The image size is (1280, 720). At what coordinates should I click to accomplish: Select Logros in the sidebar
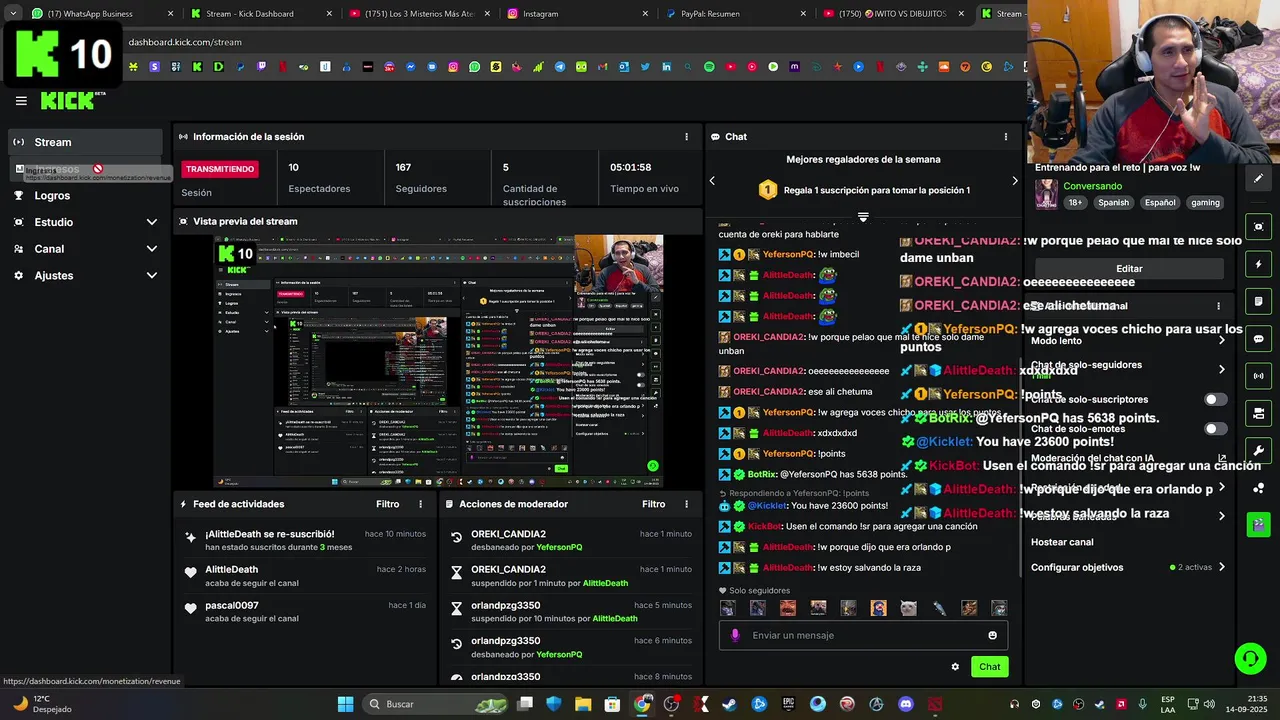[85, 196]
